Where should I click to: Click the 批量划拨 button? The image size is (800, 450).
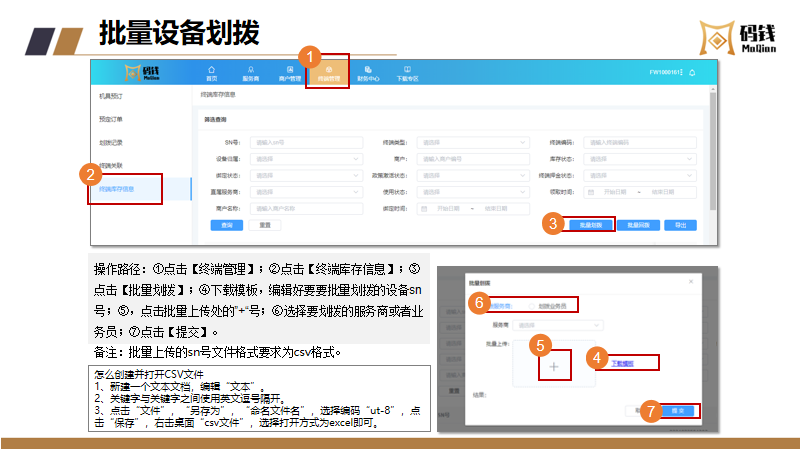[x=590, y=225]
